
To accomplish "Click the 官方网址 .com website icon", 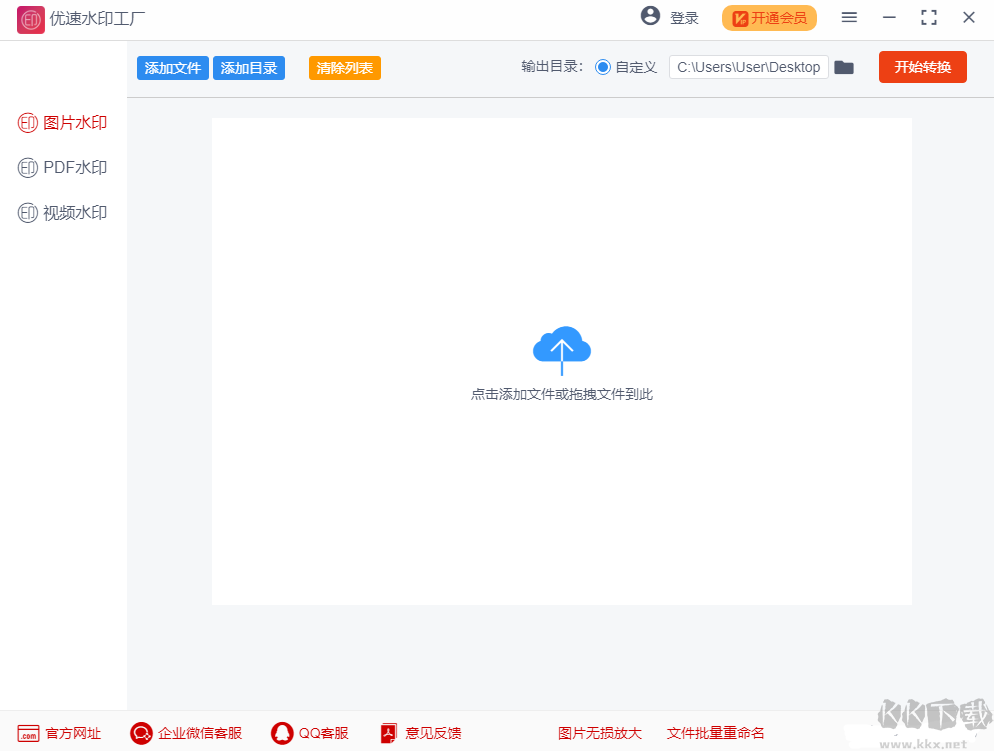I will point(28,733).
